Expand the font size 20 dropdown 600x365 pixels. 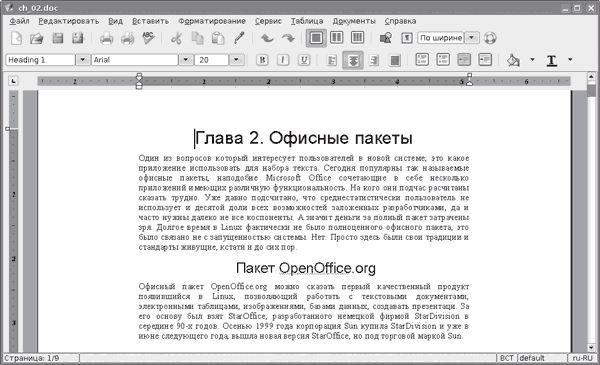236,60
